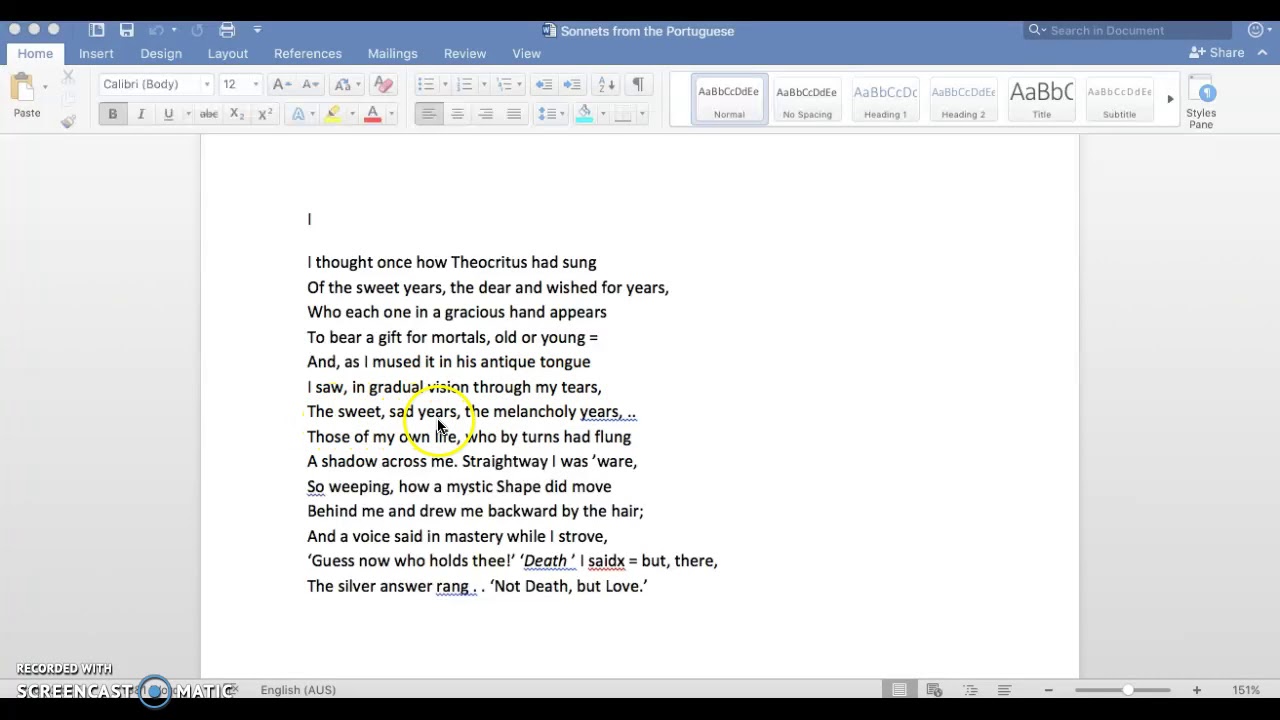Click the zoom in plus button
The width and height of the screenshot is (1280, 720).
click(1196, 690)
